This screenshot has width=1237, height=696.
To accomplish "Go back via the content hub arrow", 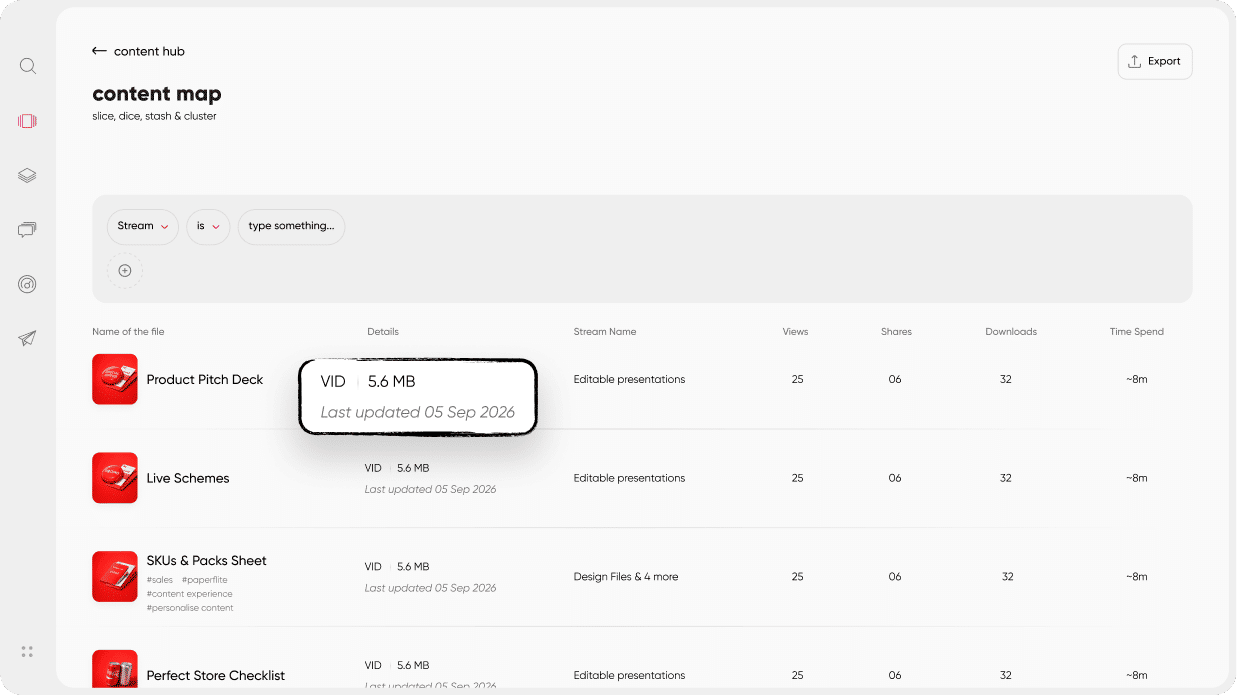I will (99, 51).
